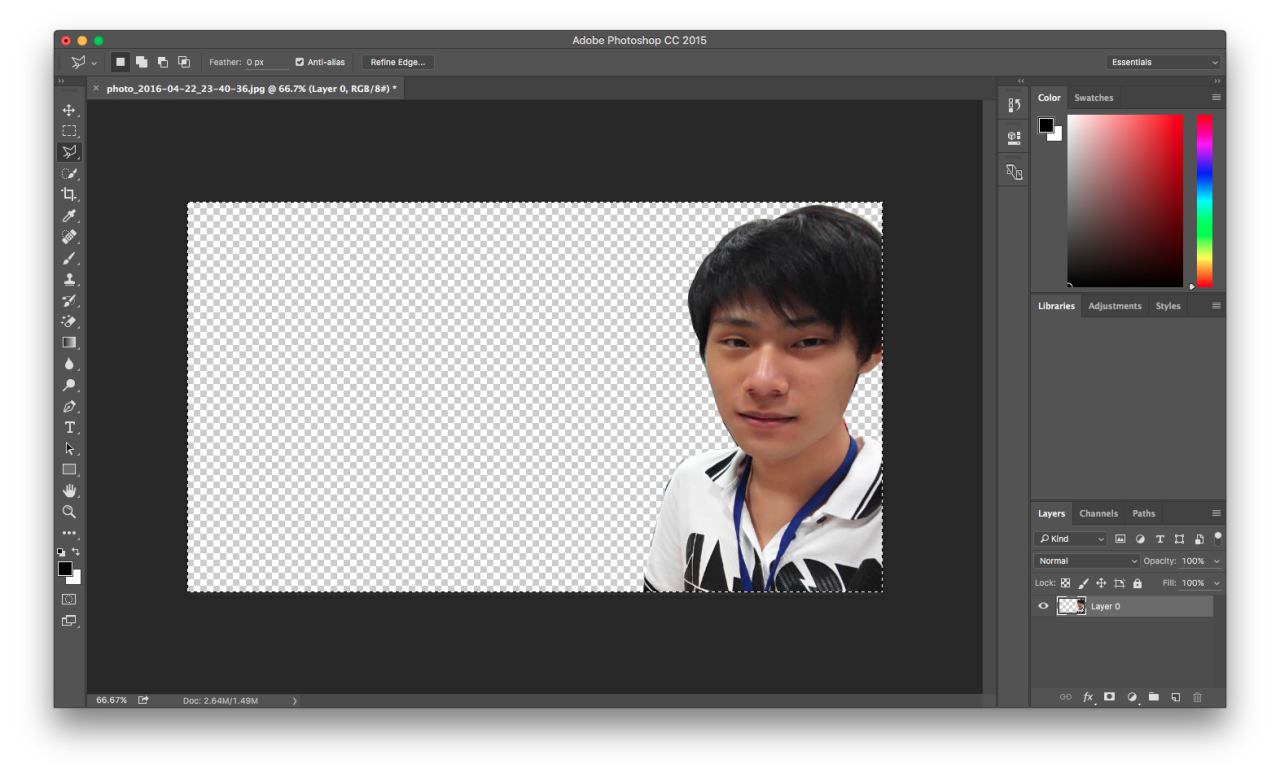This screenshot has width=1280, height=781.
Task: Select the Blur tool
Action: pyautogui.click(x=69, y=364)
